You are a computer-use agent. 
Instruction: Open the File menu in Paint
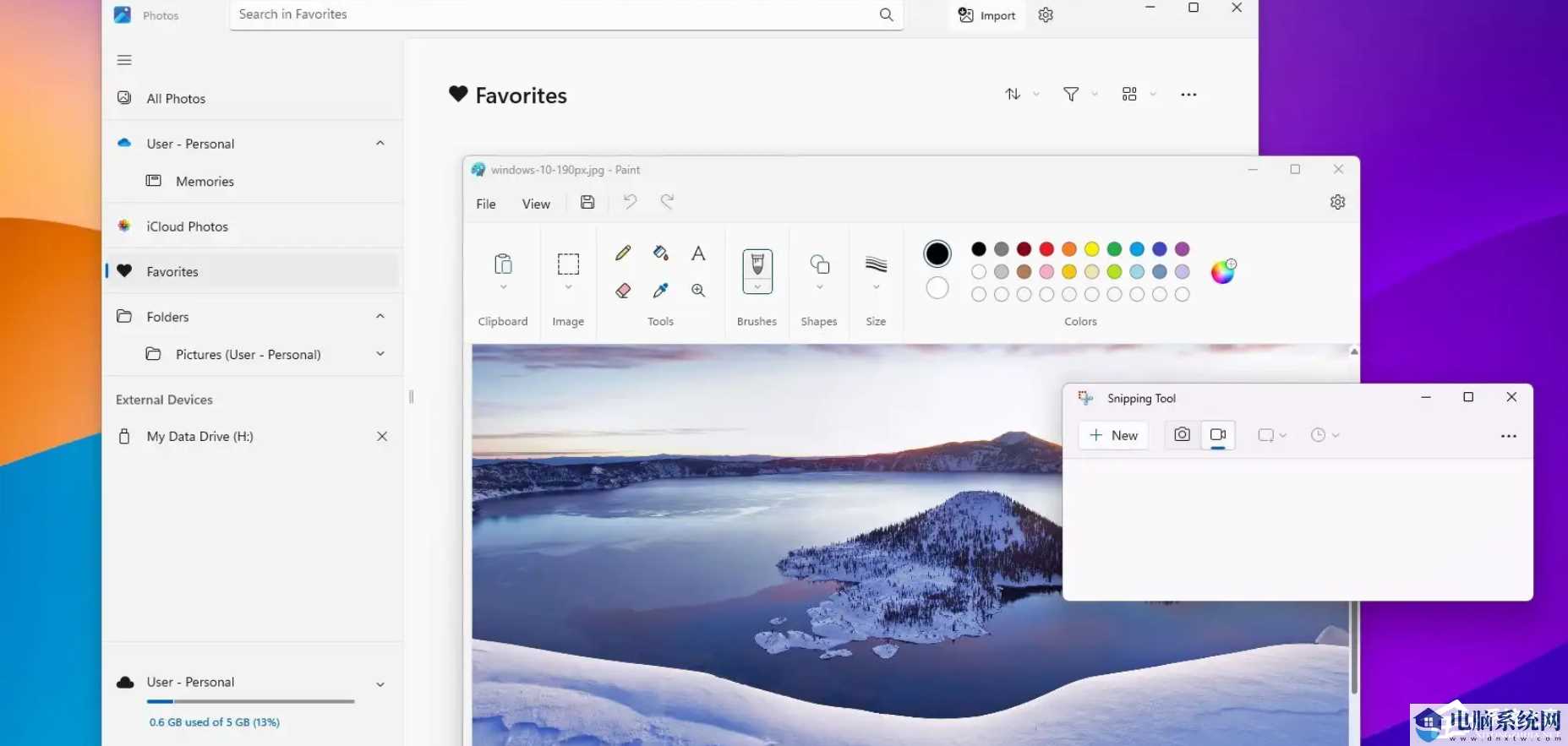coord(486,204)
